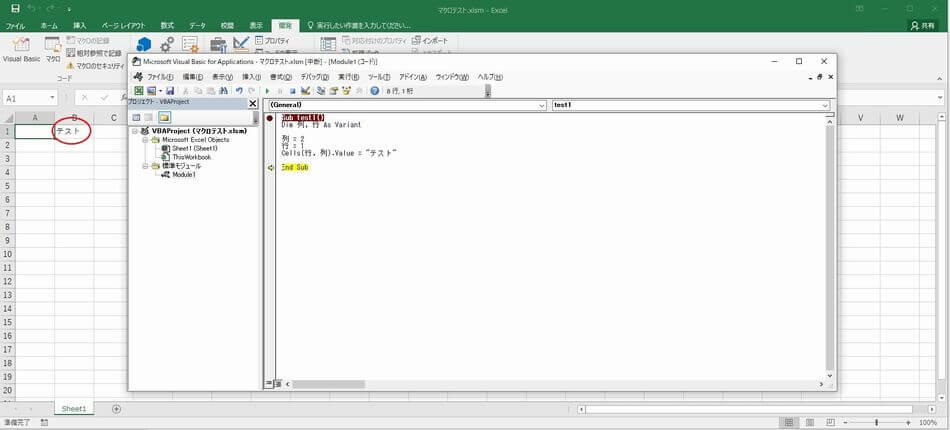This screenshot has width=950, height=430.
Task: Open the (General) object dropdown
Action: coord(542,105)
